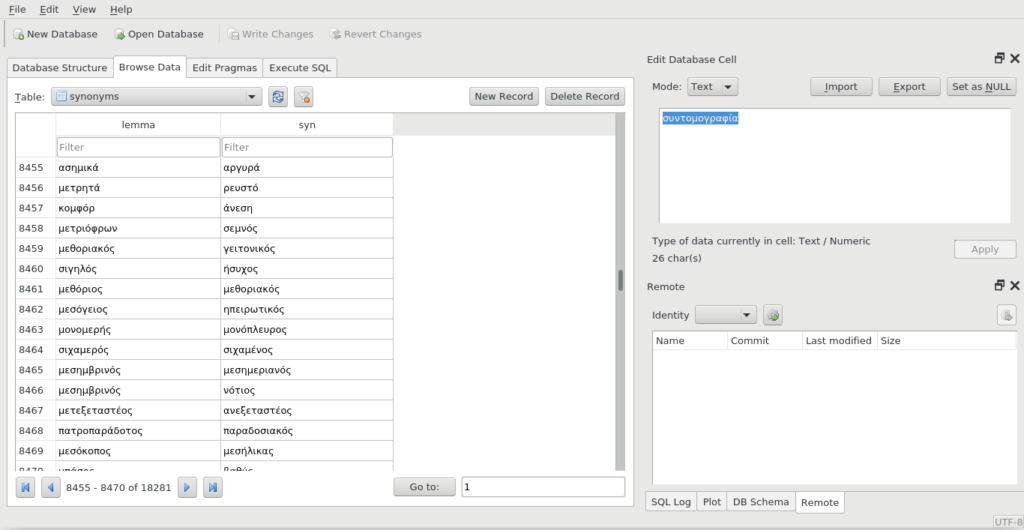Select cell κομφόρ in lemma column
The image size is (1024, 530).
[138, 208]
